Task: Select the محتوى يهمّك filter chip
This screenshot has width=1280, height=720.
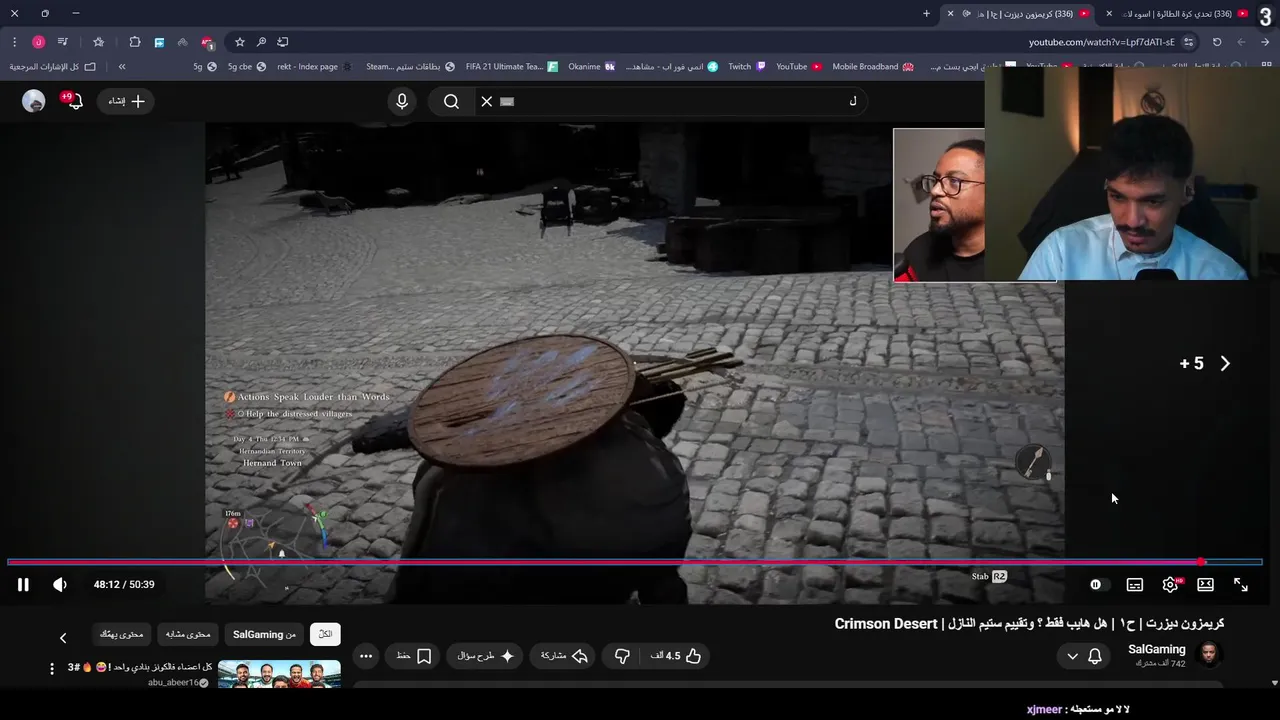Action: [x=121, y=634]
